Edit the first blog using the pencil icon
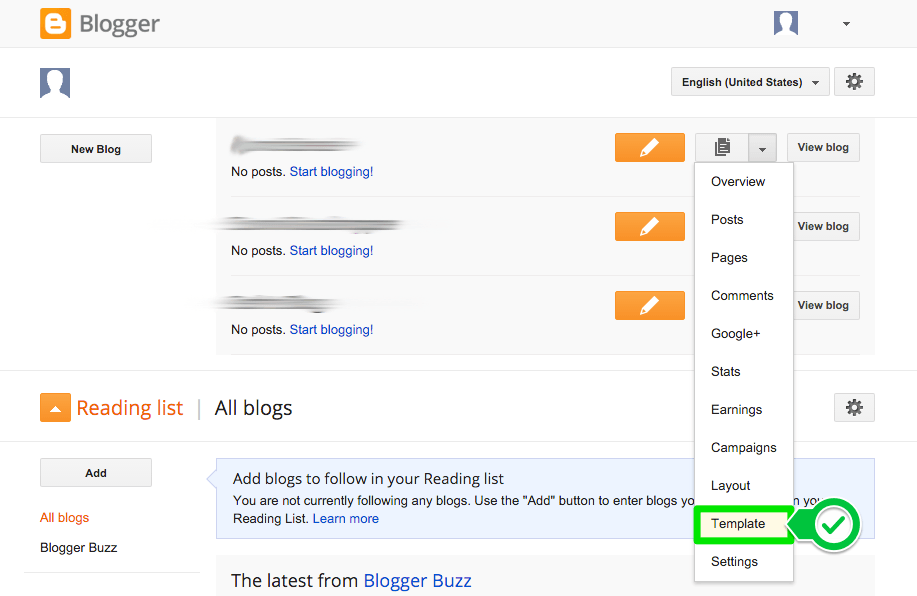The height and width of the screenshot is (596, 917). (x=649, y=146)
